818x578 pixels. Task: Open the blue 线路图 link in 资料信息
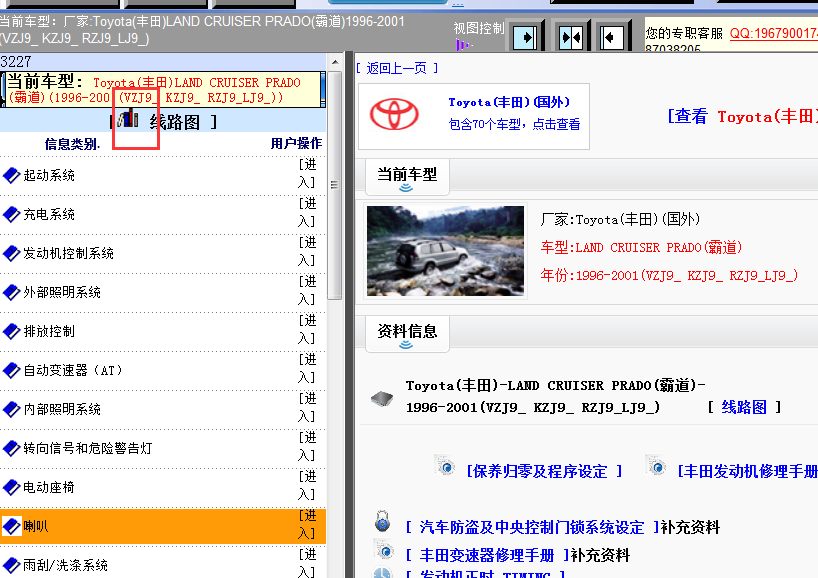click(x=744, y=407)
